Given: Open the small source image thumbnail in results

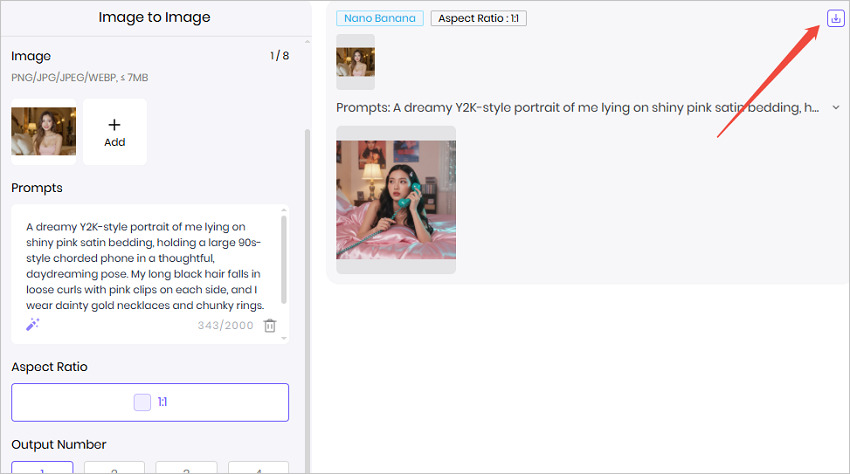Looking at the screenshot, I should [x=355, y=62].
